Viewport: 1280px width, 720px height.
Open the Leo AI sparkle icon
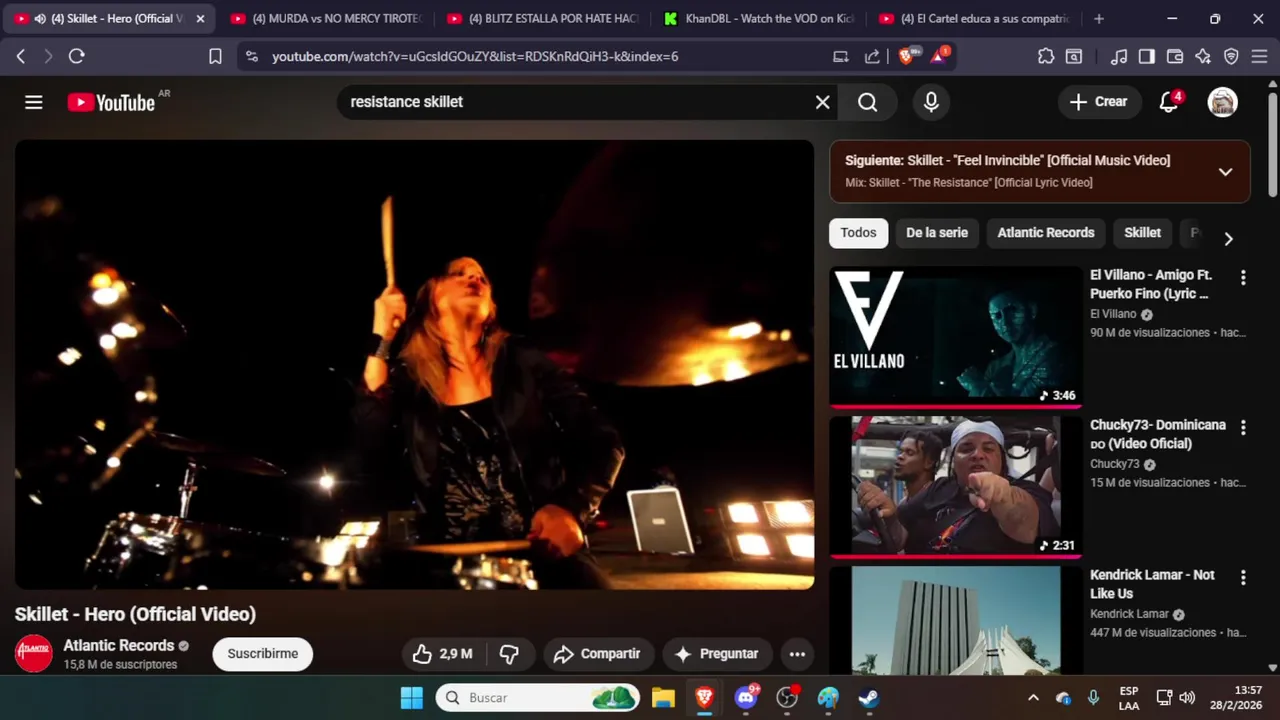click(1203, 57)
